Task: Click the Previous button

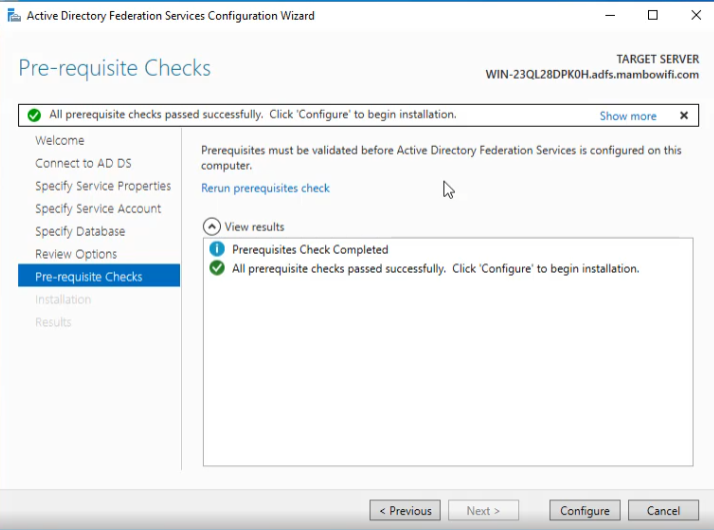Action: (405, 510)
